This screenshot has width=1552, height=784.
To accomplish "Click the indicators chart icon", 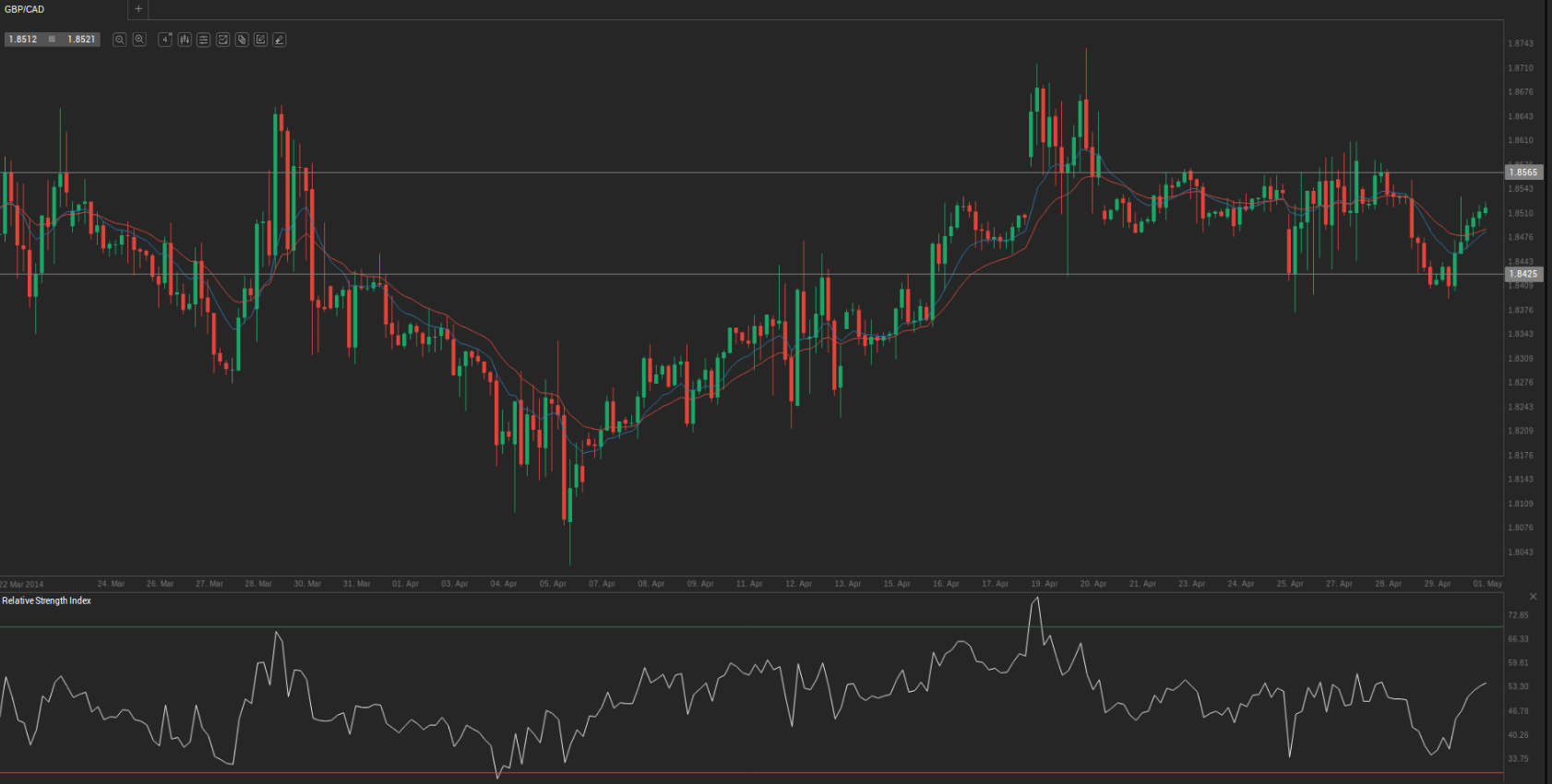I will click(222, 40).
